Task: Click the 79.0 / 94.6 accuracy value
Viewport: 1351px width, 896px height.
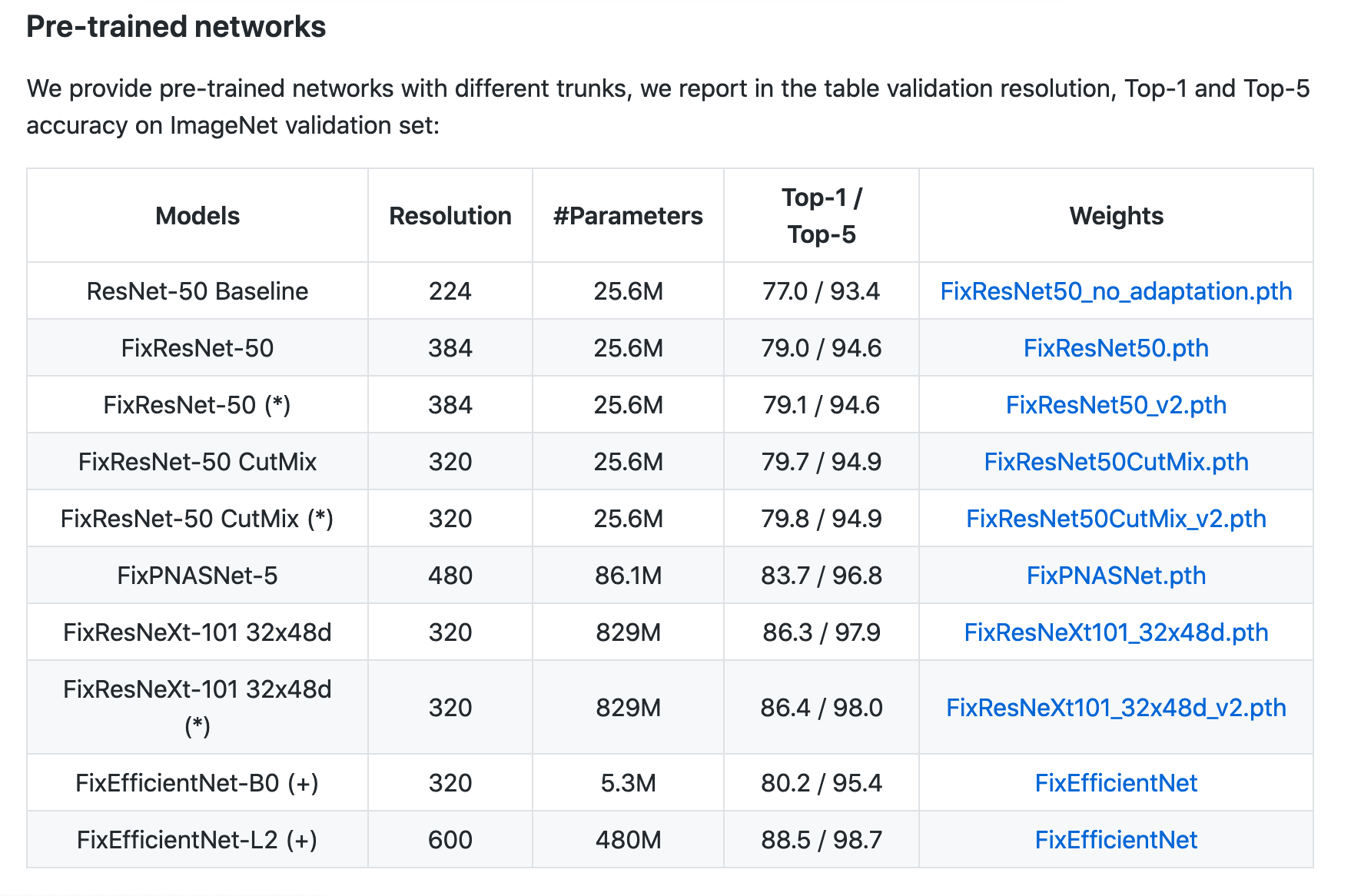Action: pos(822,348)
